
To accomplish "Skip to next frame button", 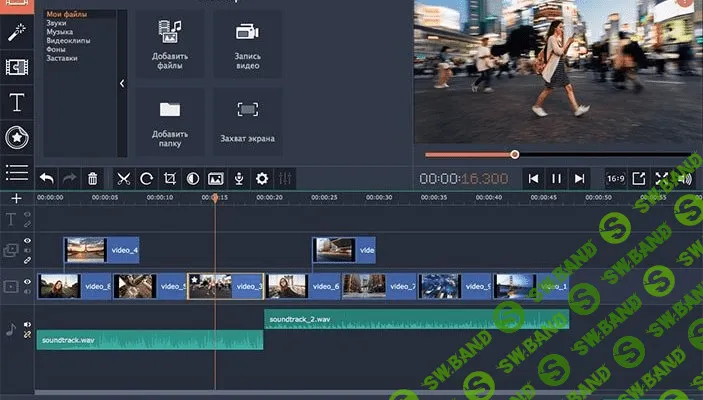I will click(x=579, y=178).
